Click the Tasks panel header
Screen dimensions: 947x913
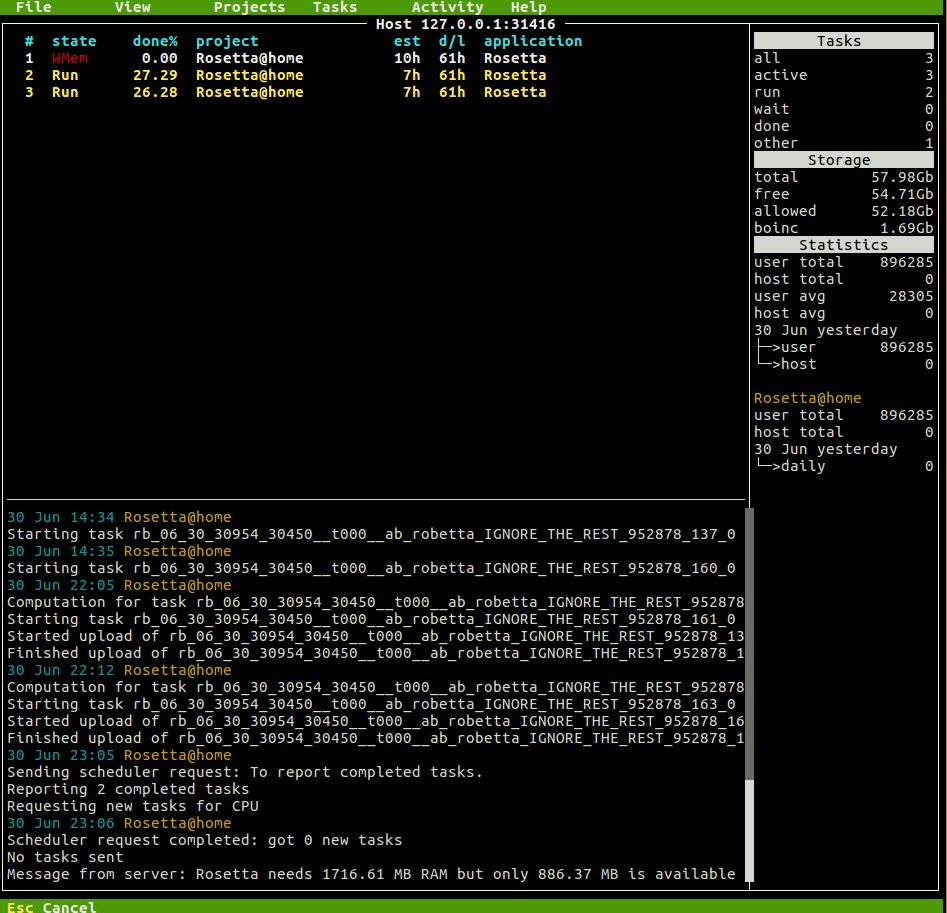843,40
